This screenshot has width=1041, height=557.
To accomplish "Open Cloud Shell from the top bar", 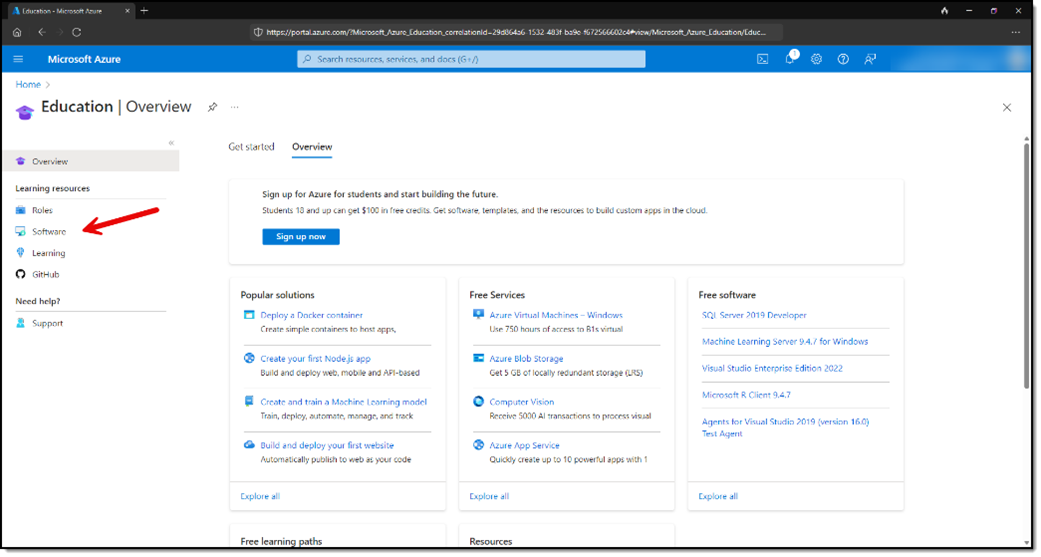I will click(762, 59).
